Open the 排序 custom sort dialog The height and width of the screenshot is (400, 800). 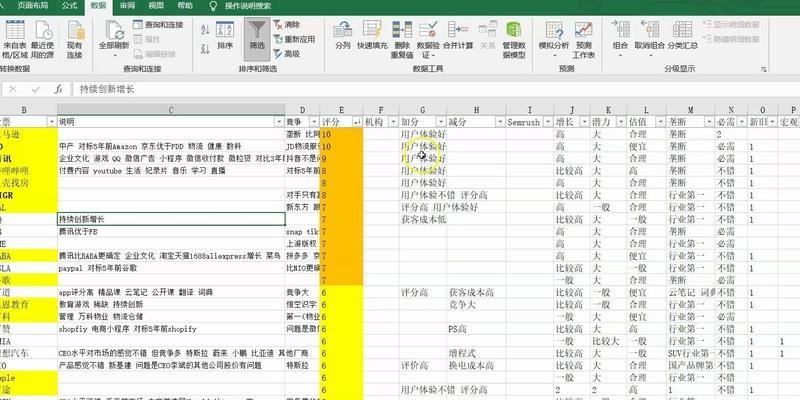click(x=225, y=36)
